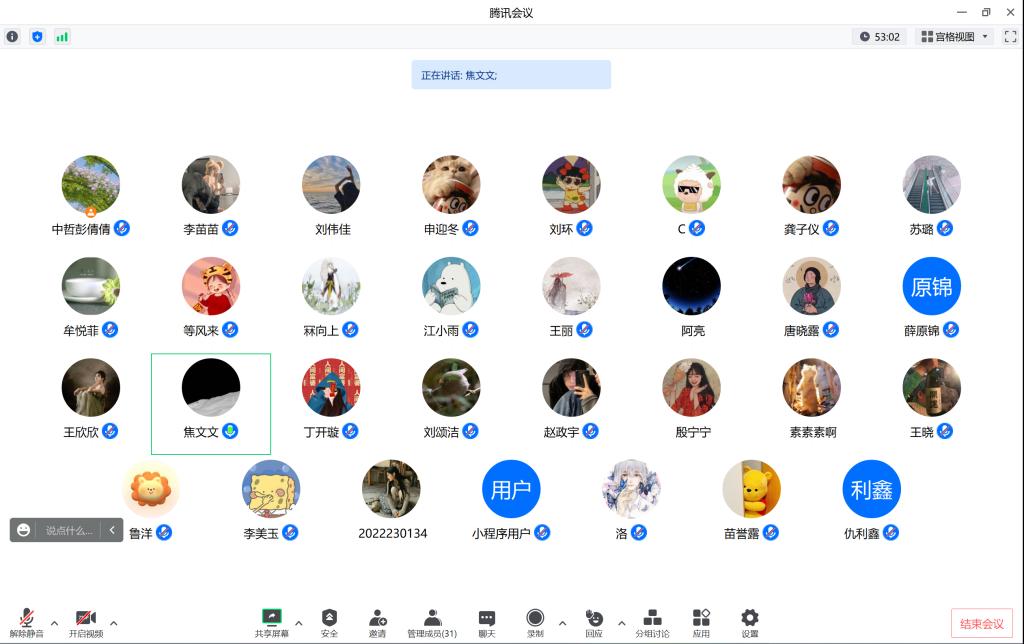Expand audio options arrow beside 解除静音
The width and height of the screenshot is (1024, 644).
click(x=54, y=623)
